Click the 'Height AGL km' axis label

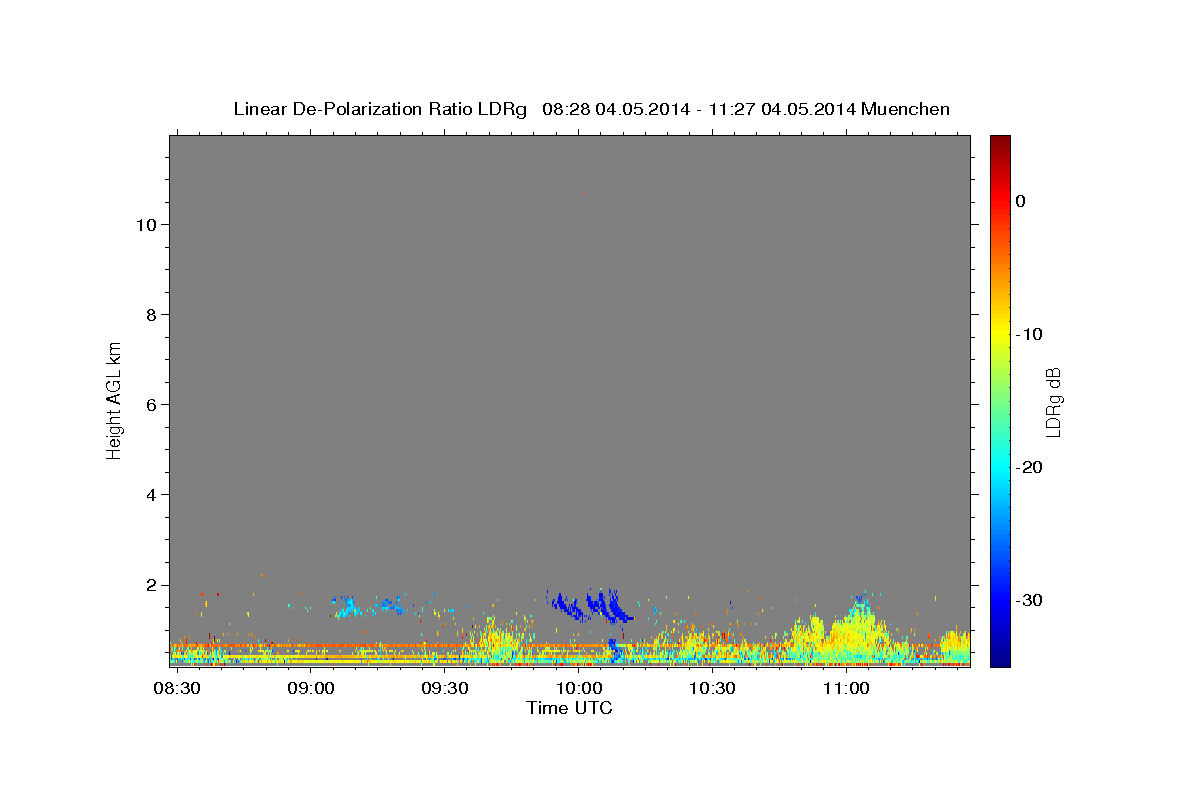114,399
